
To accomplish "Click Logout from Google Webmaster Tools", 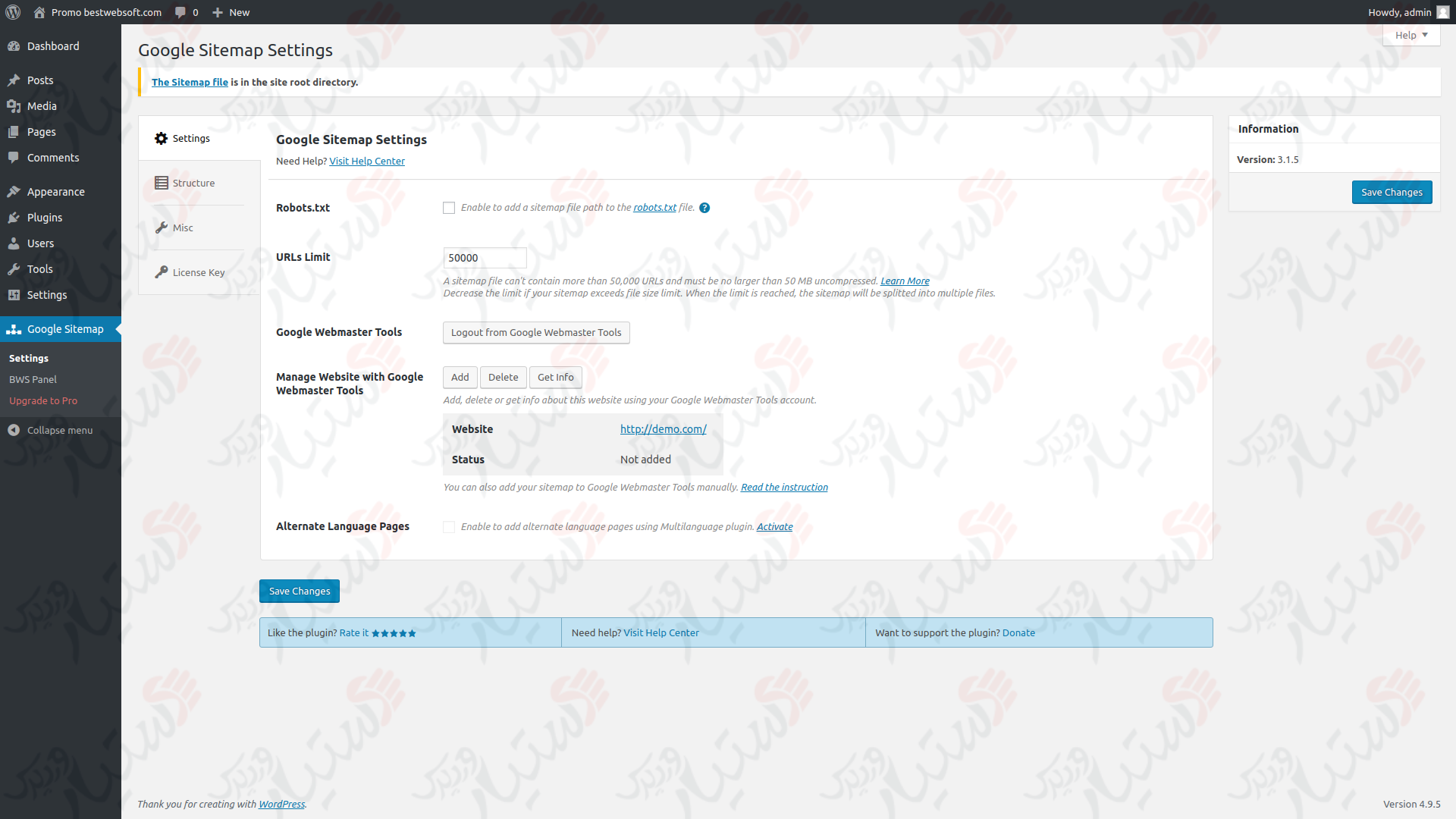I will (536, 332).
